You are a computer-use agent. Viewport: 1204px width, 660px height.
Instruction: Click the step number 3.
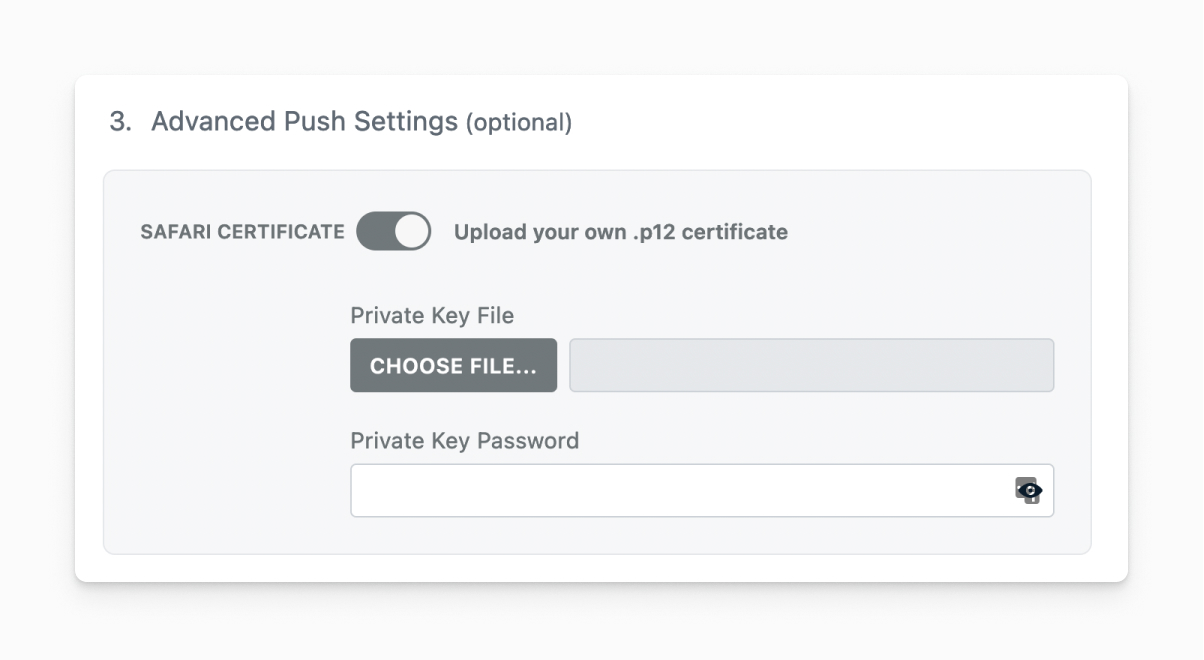tap(119, 122)
